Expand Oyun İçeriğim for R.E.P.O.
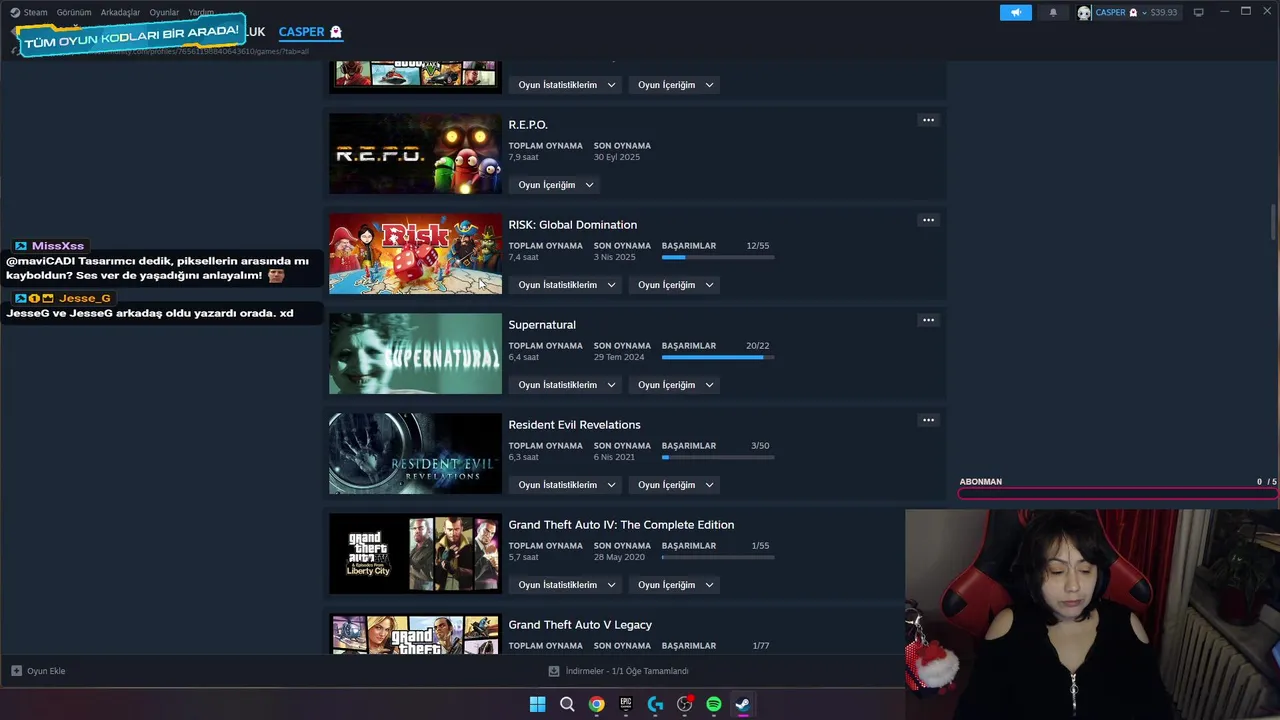This screenshot has height=720, width=1280. click(x=556, y=185)
